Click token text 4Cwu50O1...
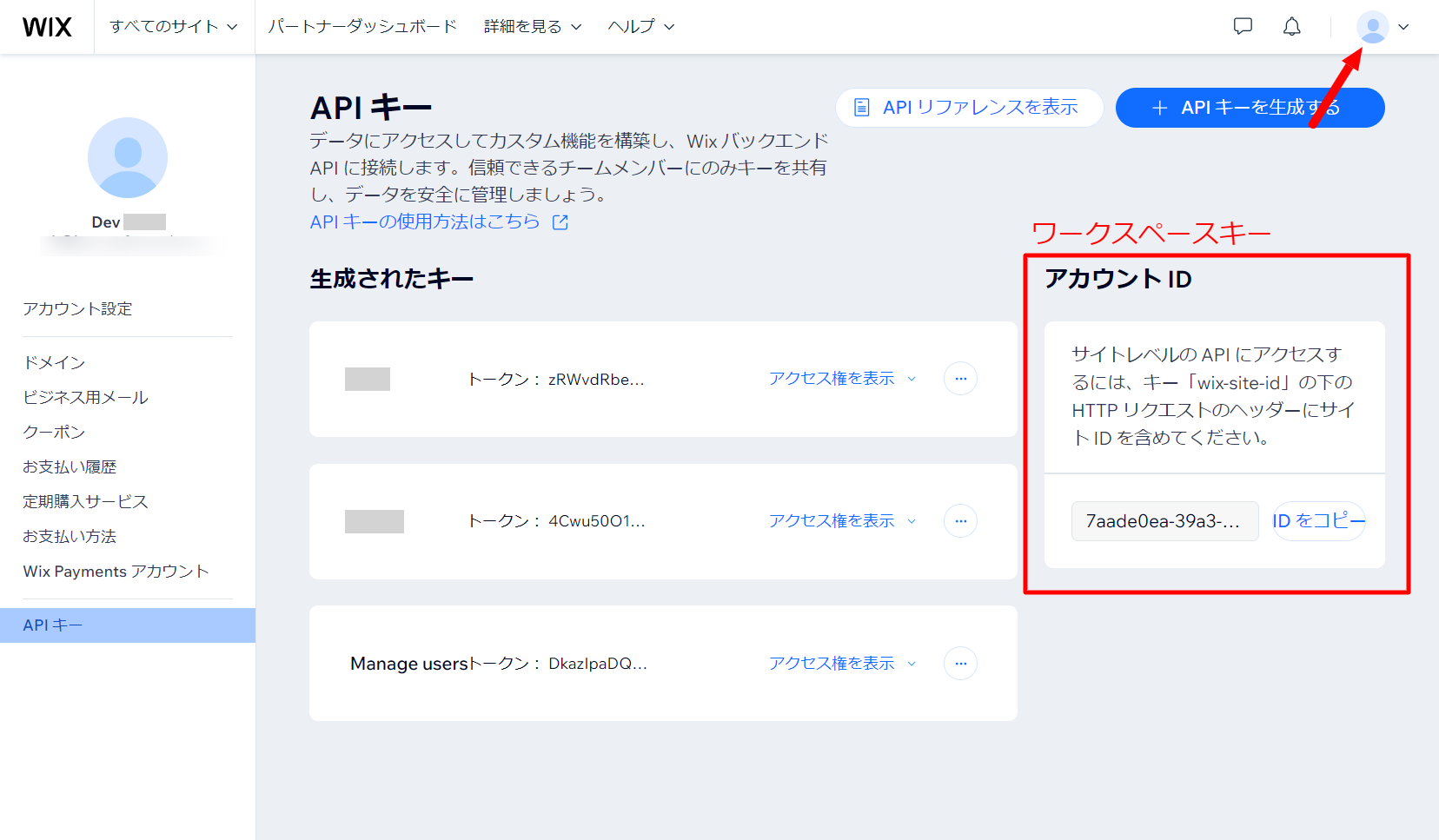The image size is (1439, 840). pos(597,521)
